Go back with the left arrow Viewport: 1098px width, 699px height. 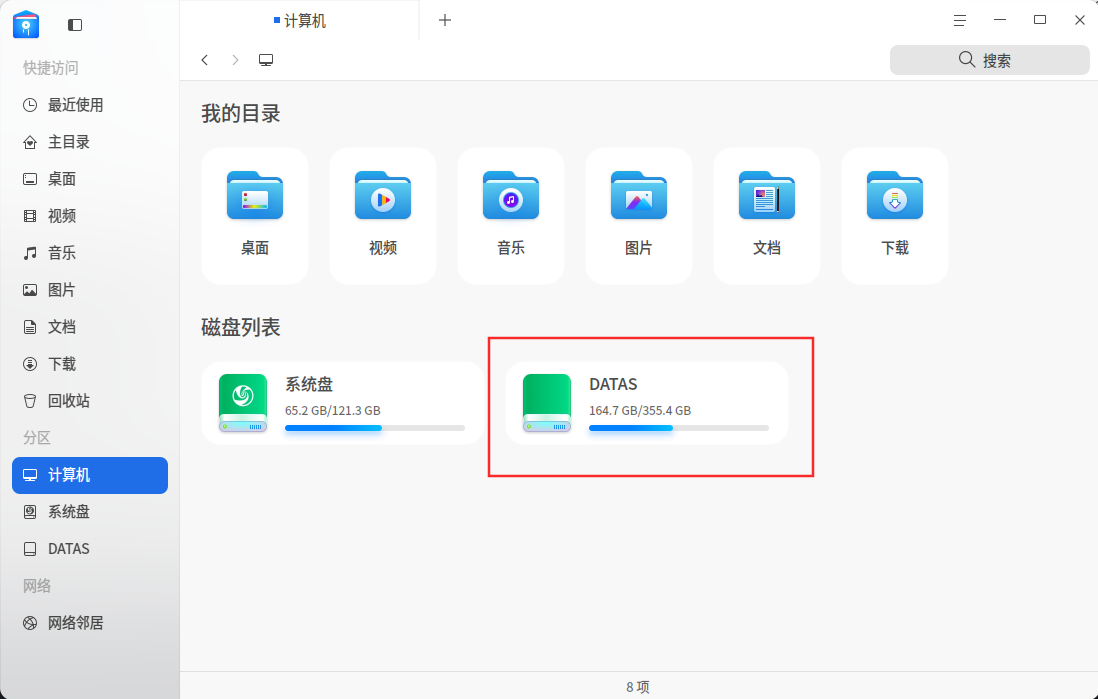pos(204,60)
